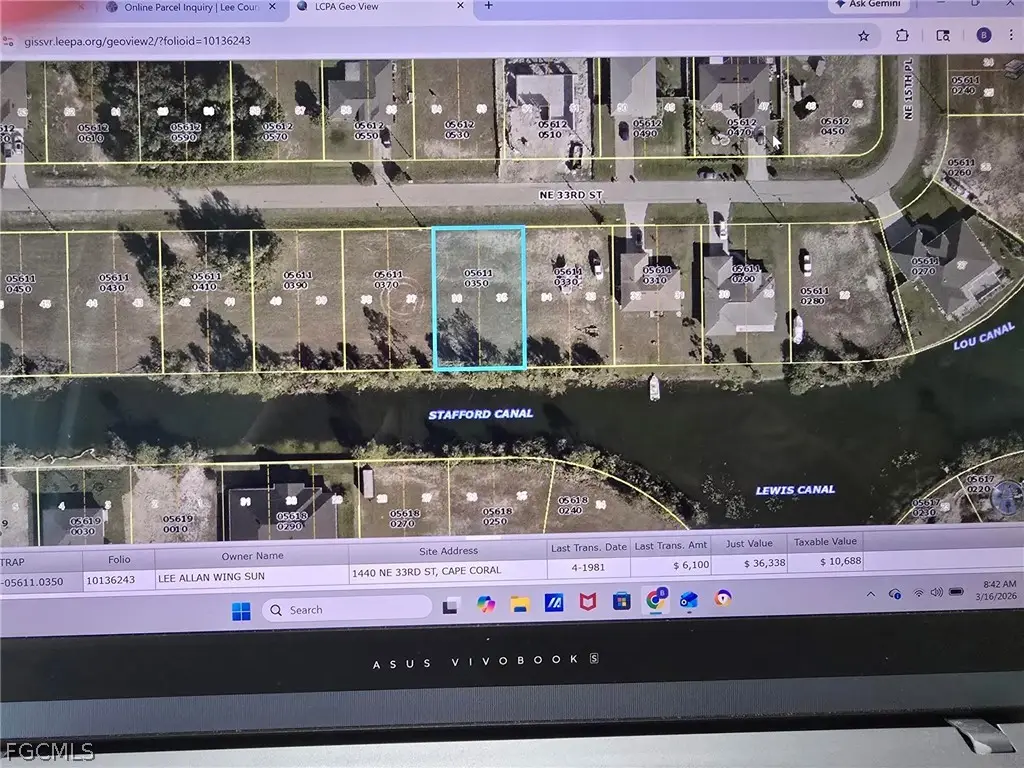The image size is (1024, 768).
Task: Click the Windows Start button
Action: tap(240, 608)
